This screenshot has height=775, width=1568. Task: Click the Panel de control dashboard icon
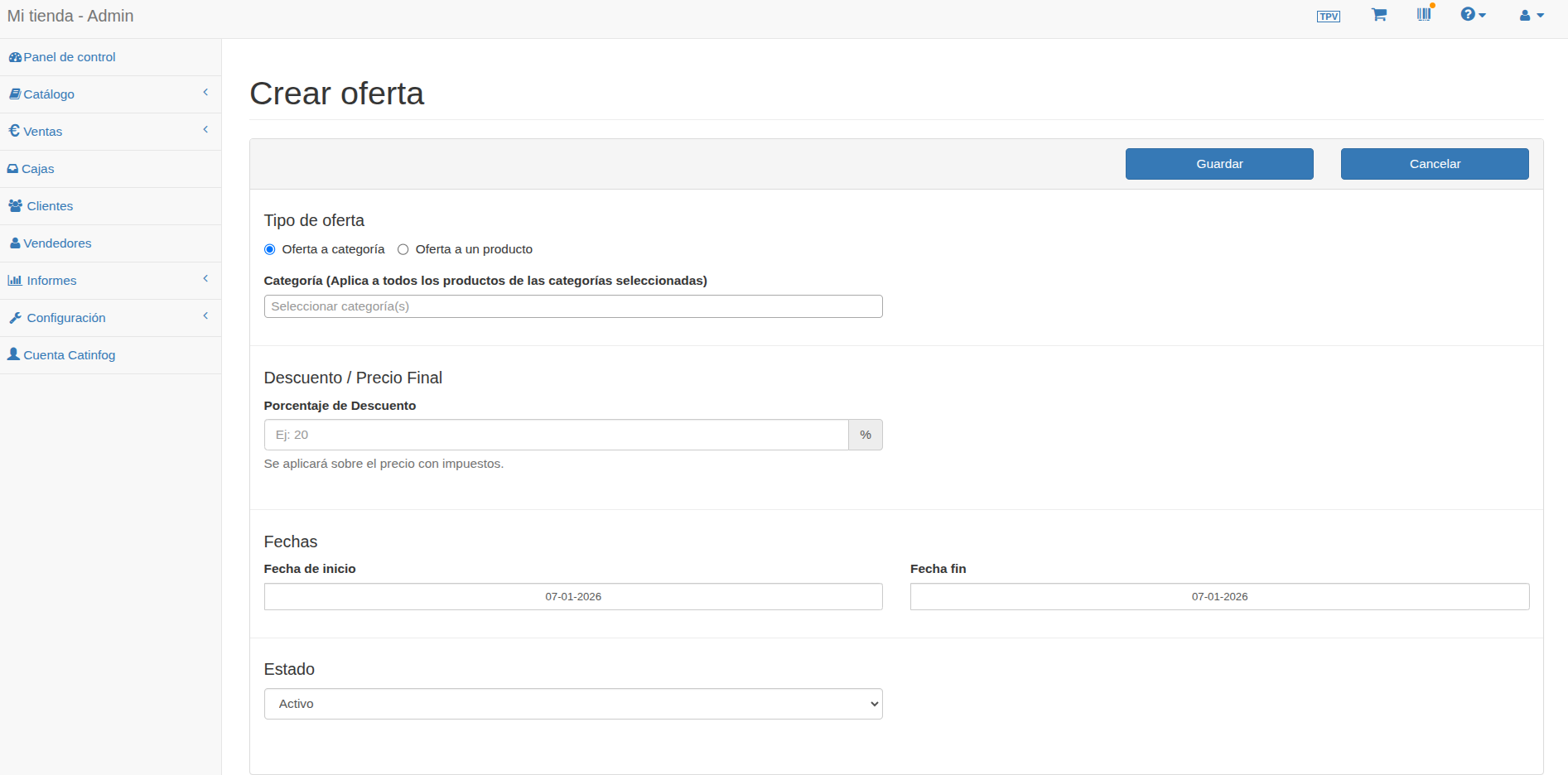(15, 57)
